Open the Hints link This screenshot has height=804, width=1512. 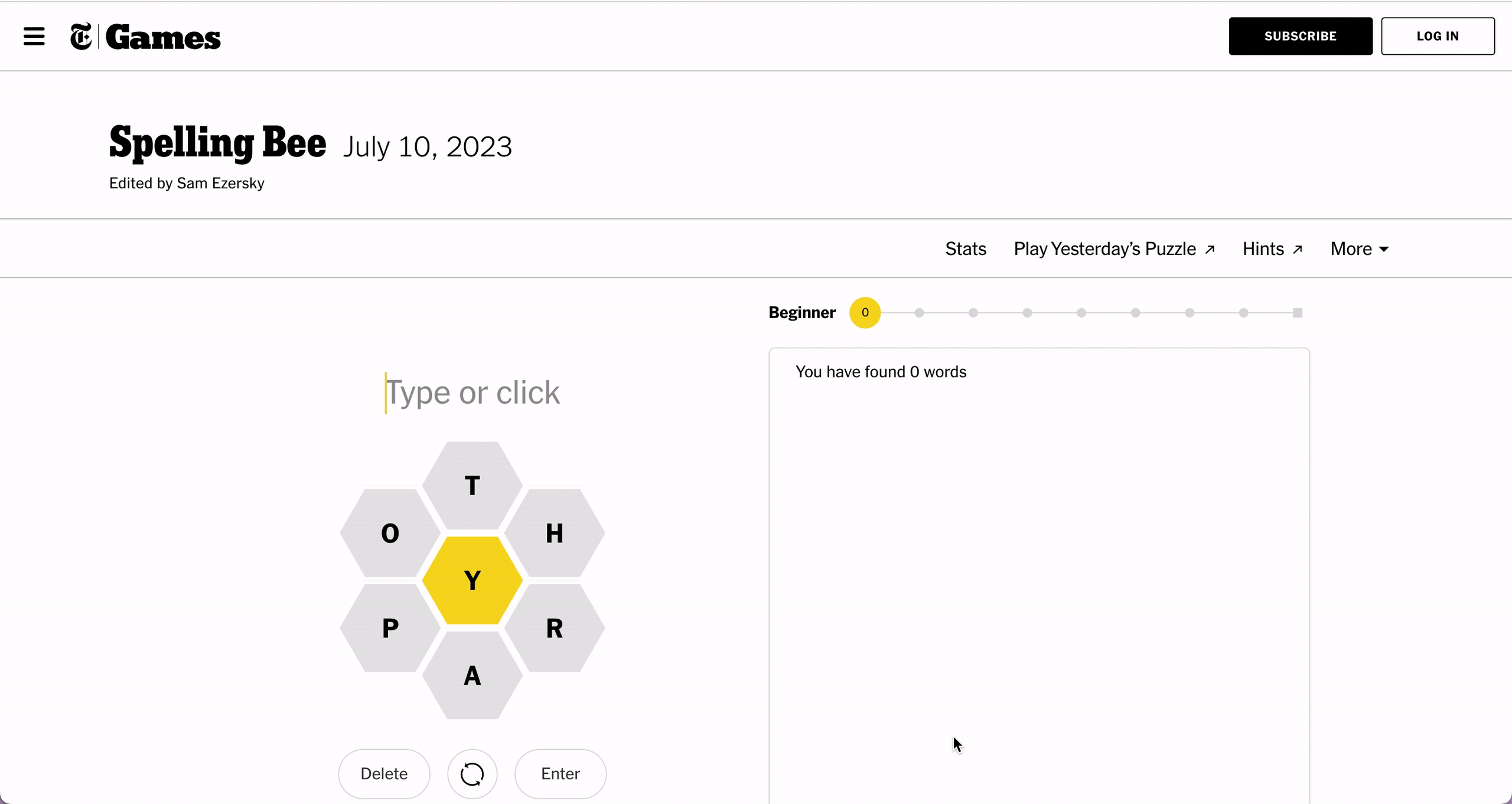click(1272, 249)
